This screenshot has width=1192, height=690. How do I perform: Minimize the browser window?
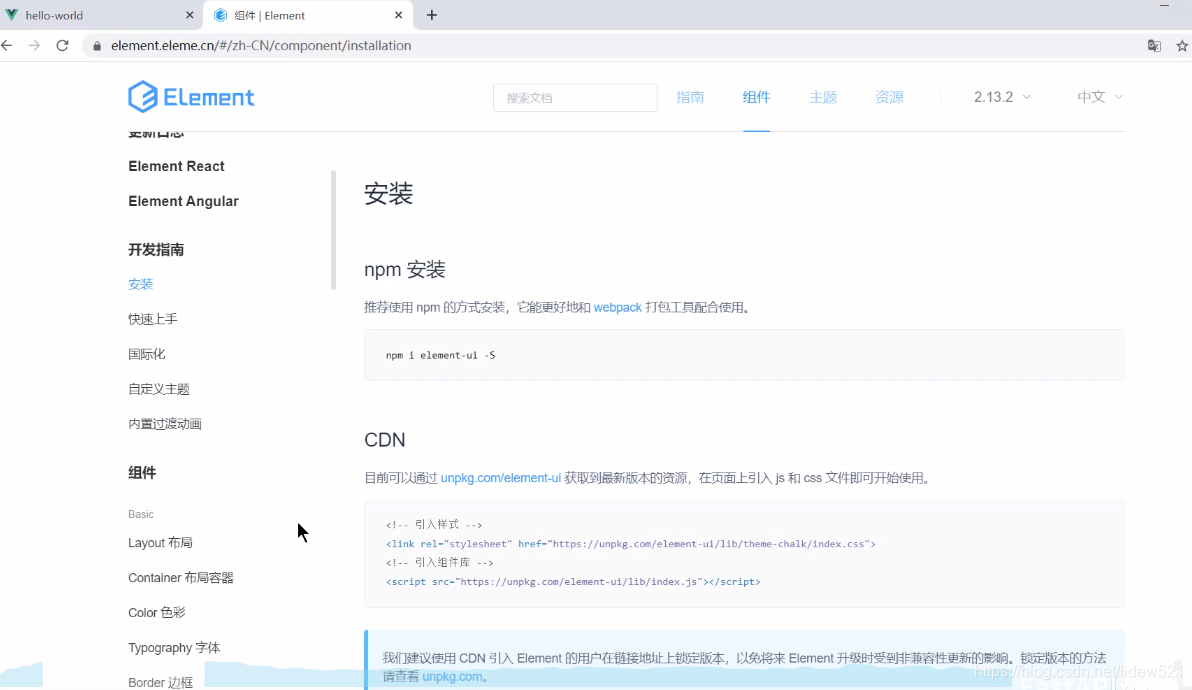1164,6
